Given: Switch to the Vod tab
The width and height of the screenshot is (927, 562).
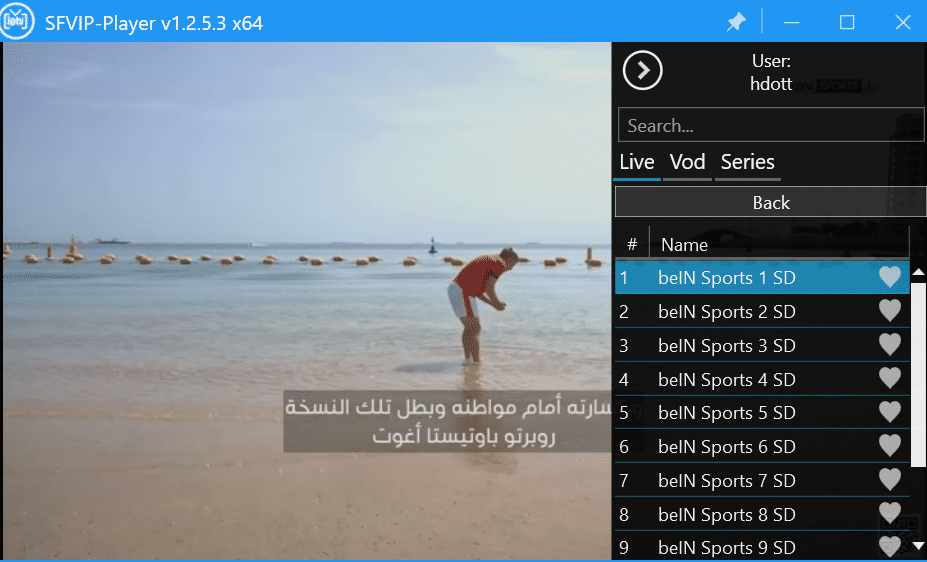Looking at the screenshot, I should pos(688,163).
